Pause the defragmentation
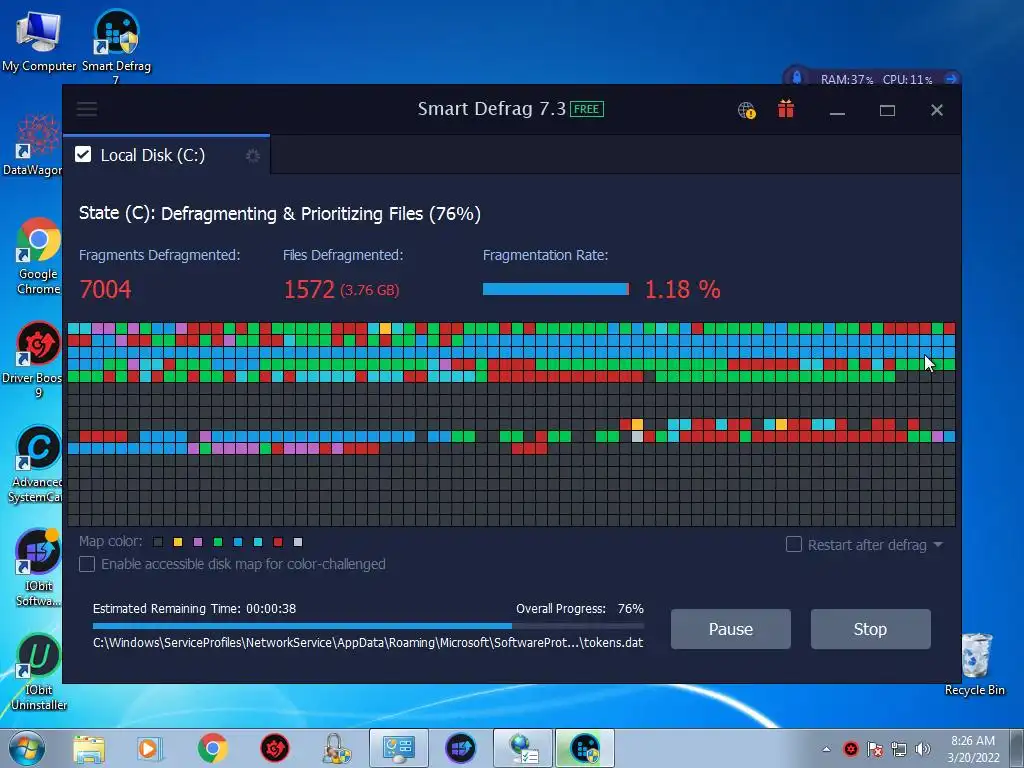Image resolution: width=1024 pixels, height=768 pixels. tap(731, 629)
